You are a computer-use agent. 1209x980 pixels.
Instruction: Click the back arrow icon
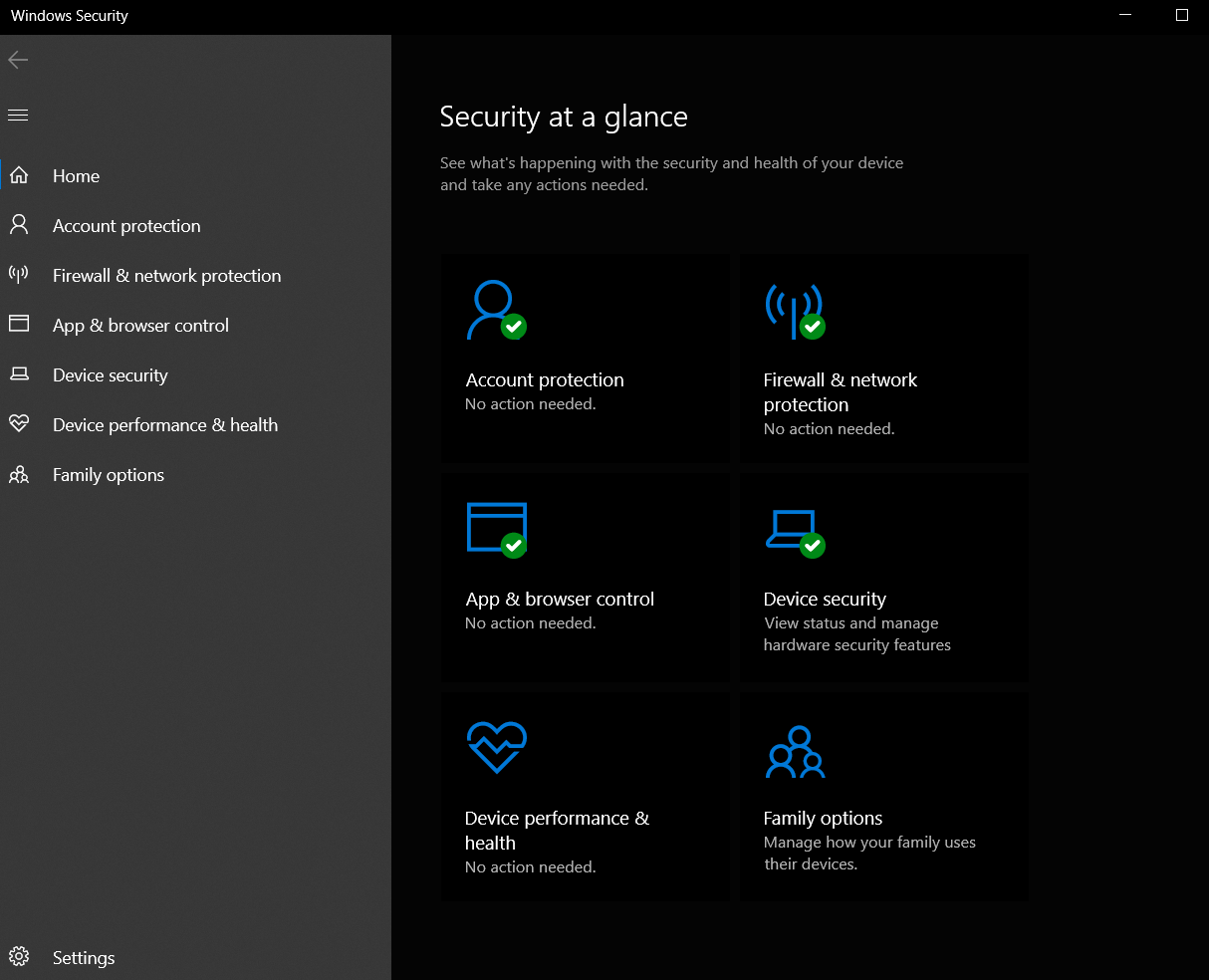[x=18, y=61]
